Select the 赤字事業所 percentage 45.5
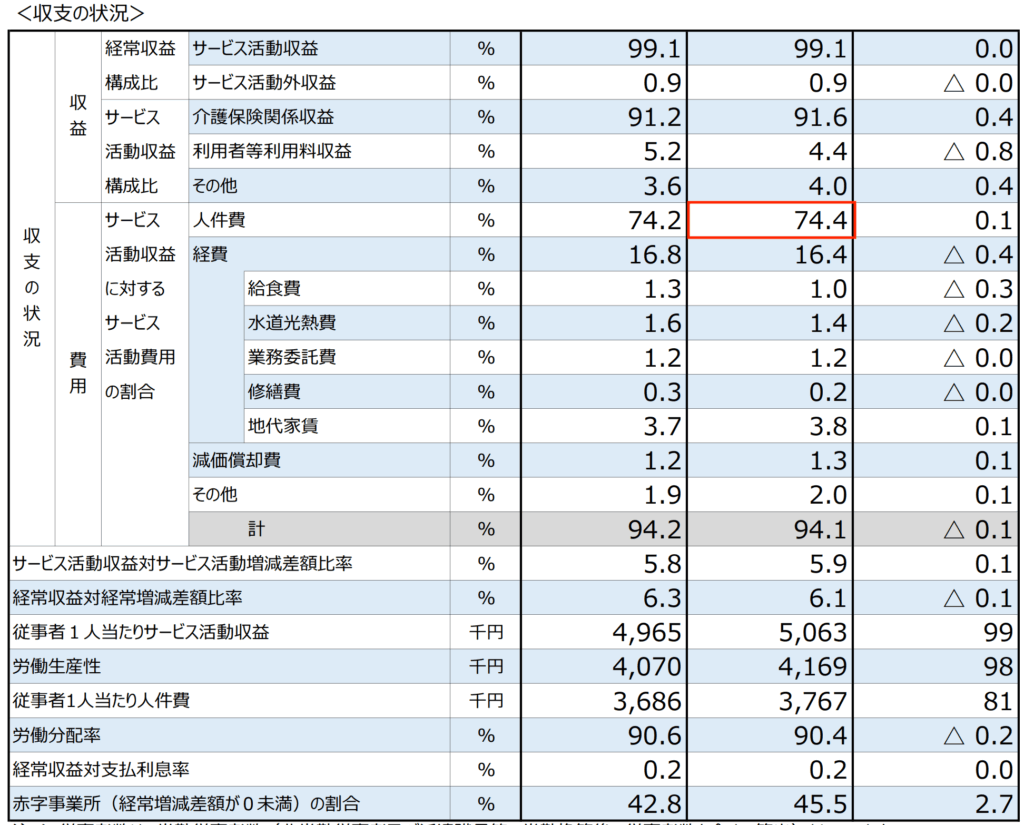 [x=772, y=804]
